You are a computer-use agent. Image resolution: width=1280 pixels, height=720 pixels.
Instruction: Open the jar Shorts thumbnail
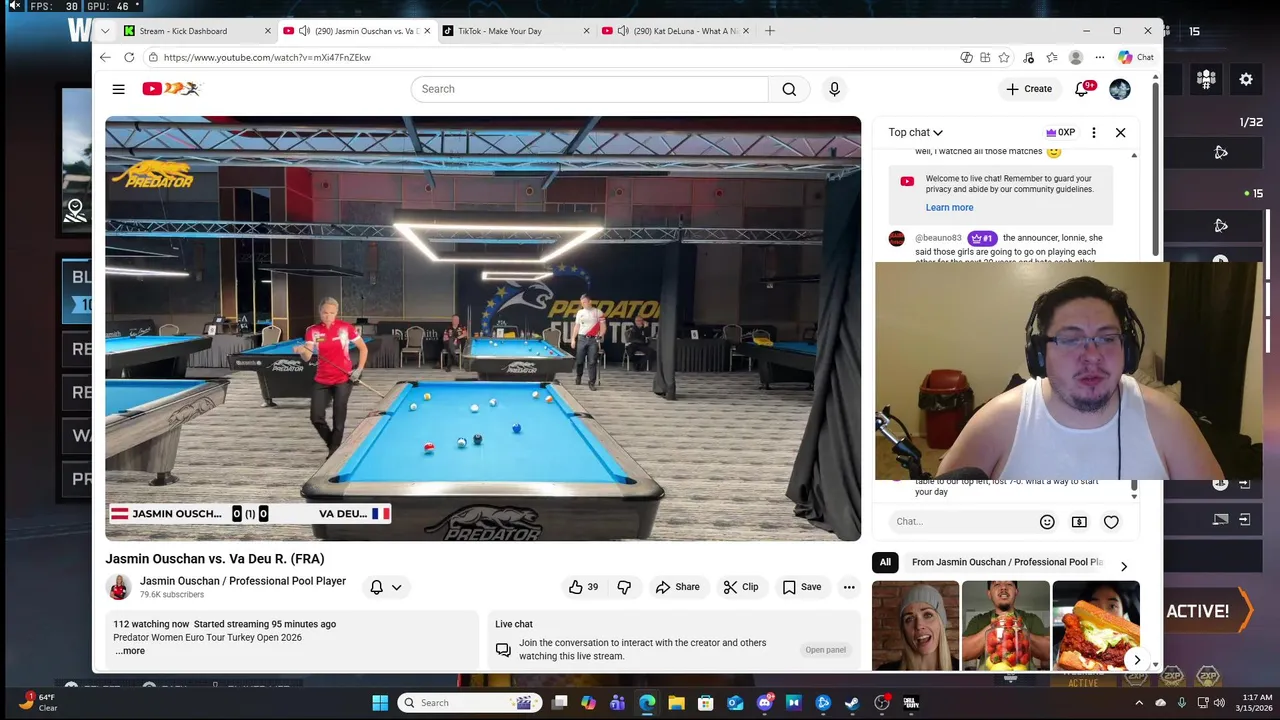click(1005, 626)
